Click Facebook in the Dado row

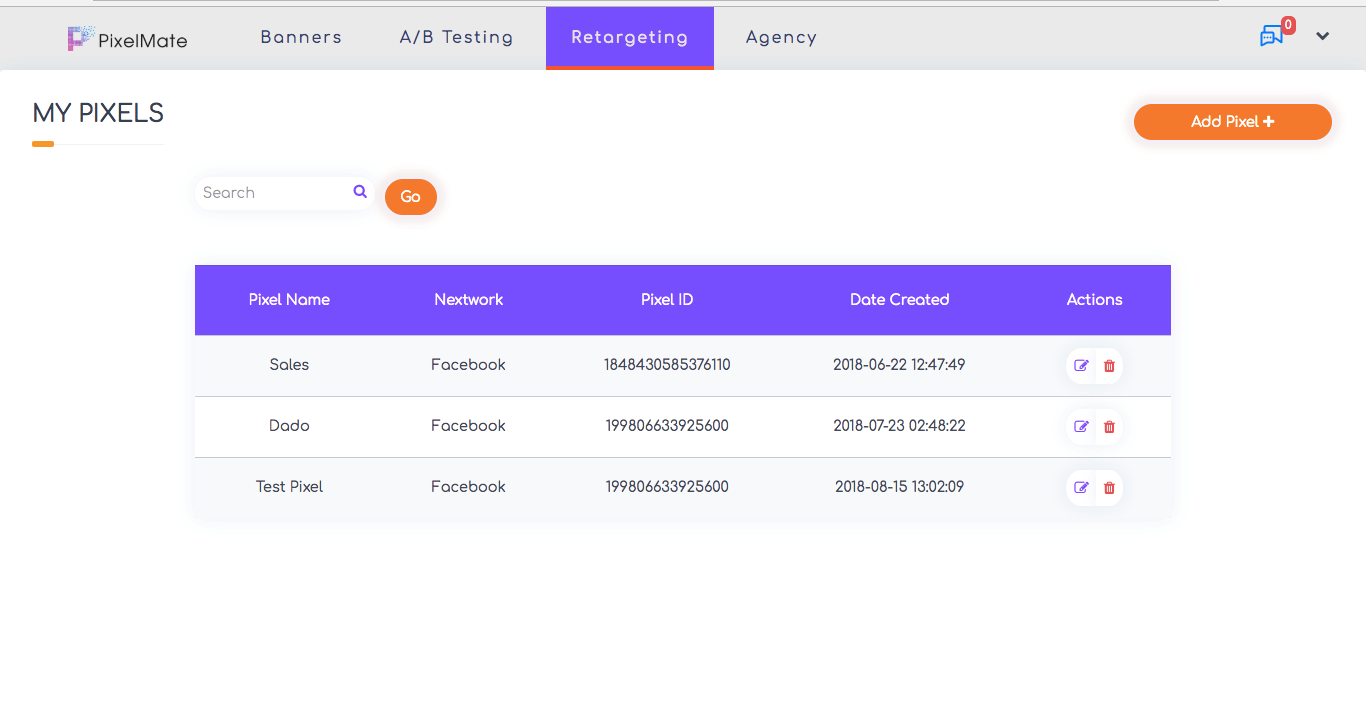pos(468,426)
